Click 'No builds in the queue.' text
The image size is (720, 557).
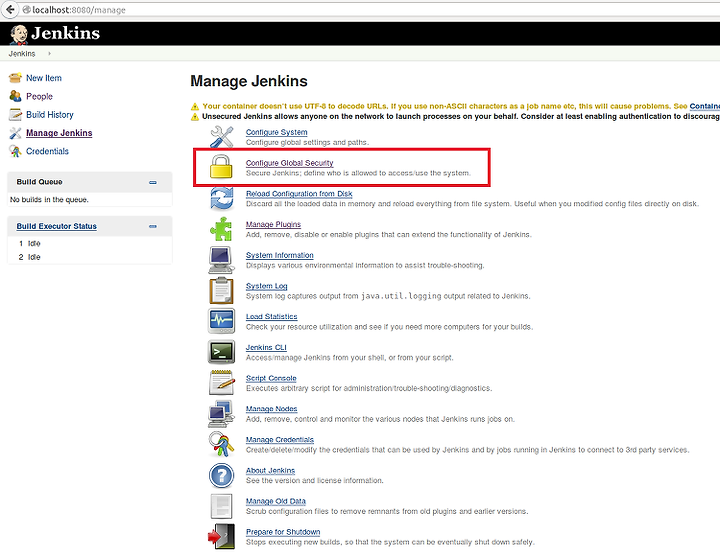tap(49, 200)
